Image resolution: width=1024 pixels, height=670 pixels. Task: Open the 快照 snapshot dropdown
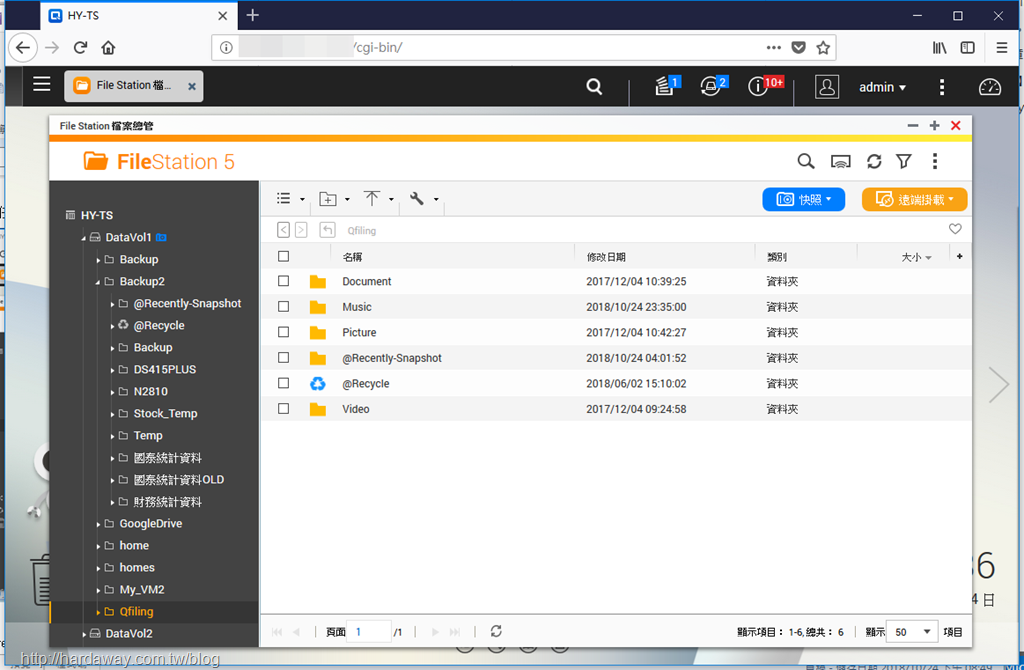pyautogui.click(x=803, y=199)
